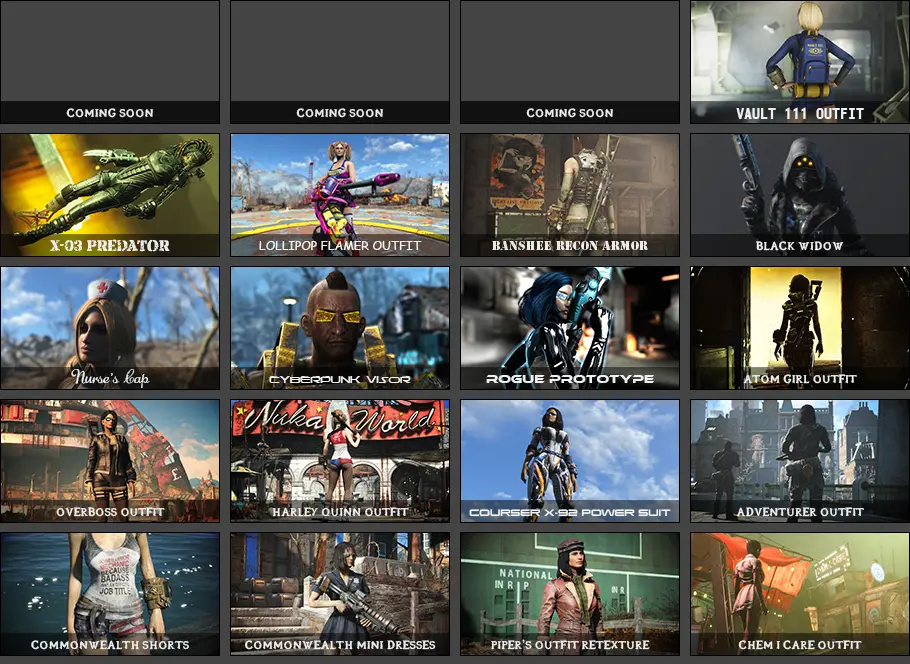This screenshot has width=910, height=664.
Task: Open the Courser X-92 Power Suit tile
Action: tap(569, 461)
